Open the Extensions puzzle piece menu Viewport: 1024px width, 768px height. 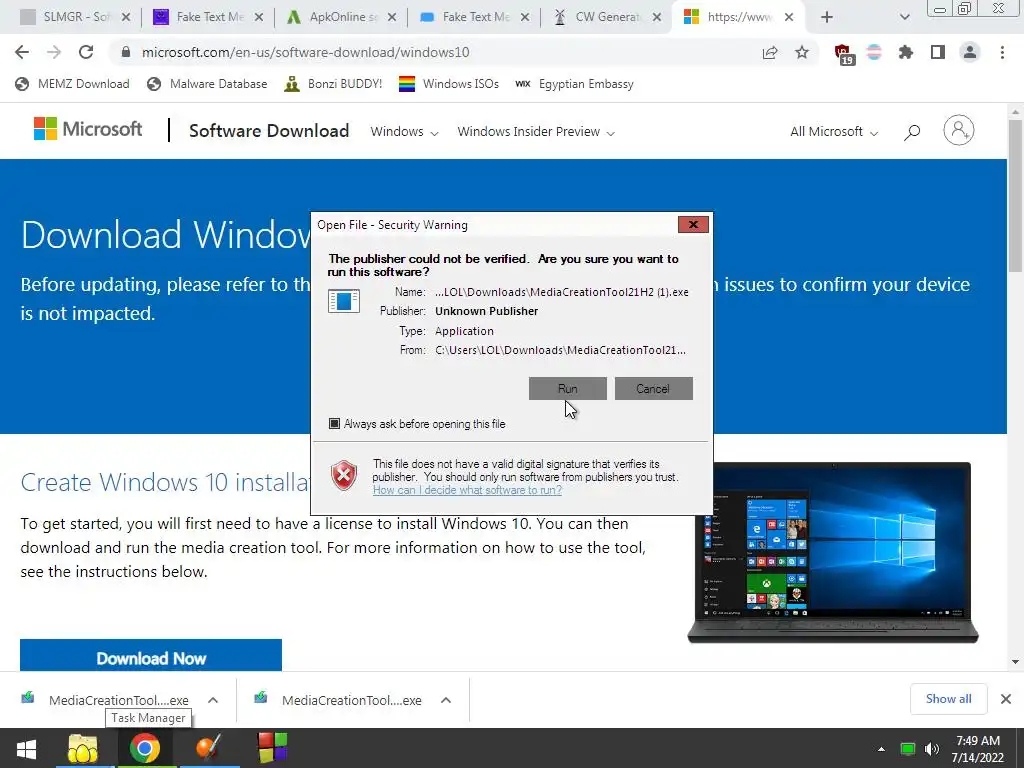[x=906, y=52]
